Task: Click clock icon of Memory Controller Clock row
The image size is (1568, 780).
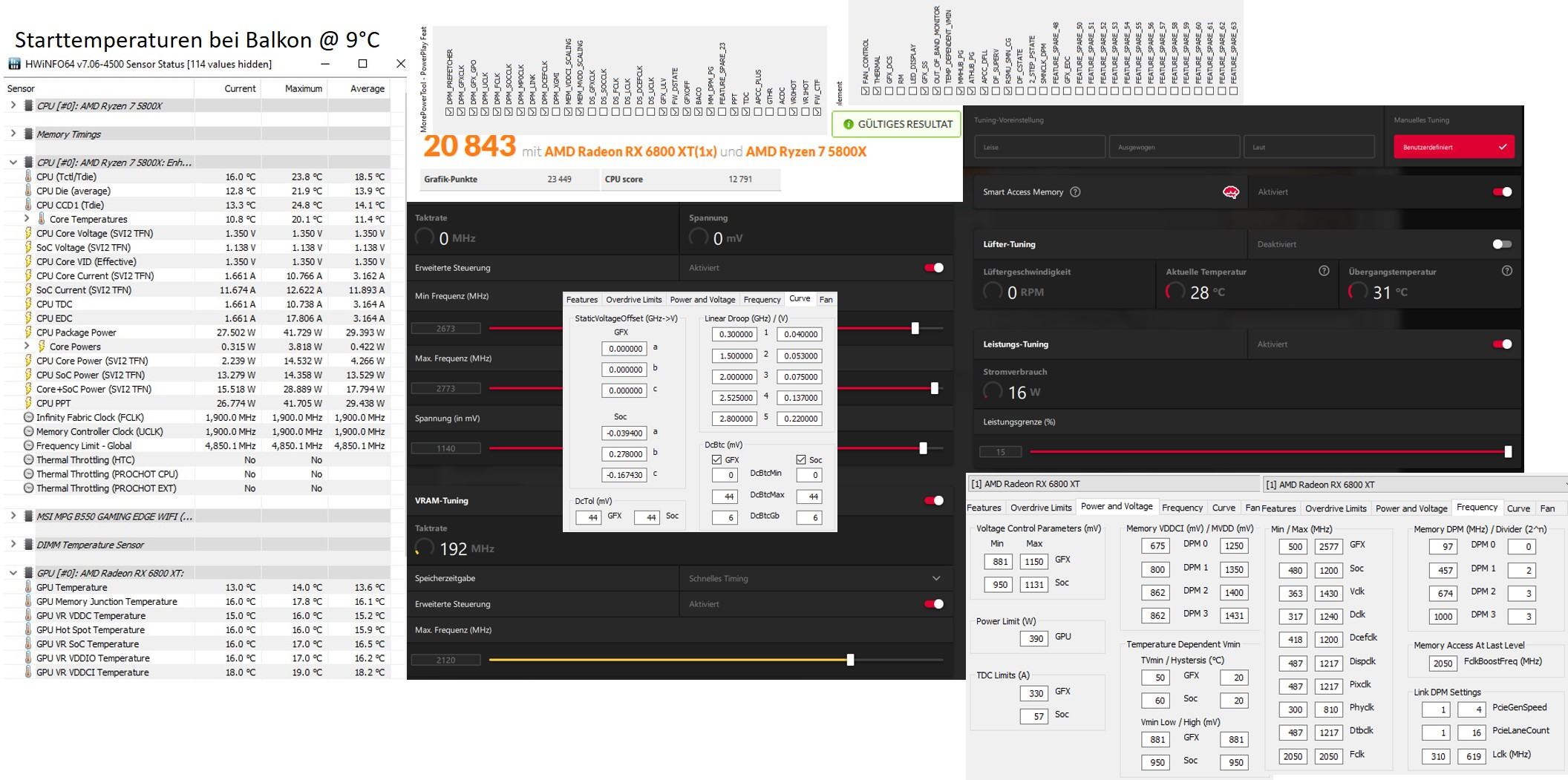Action: (x=28, y=431)
